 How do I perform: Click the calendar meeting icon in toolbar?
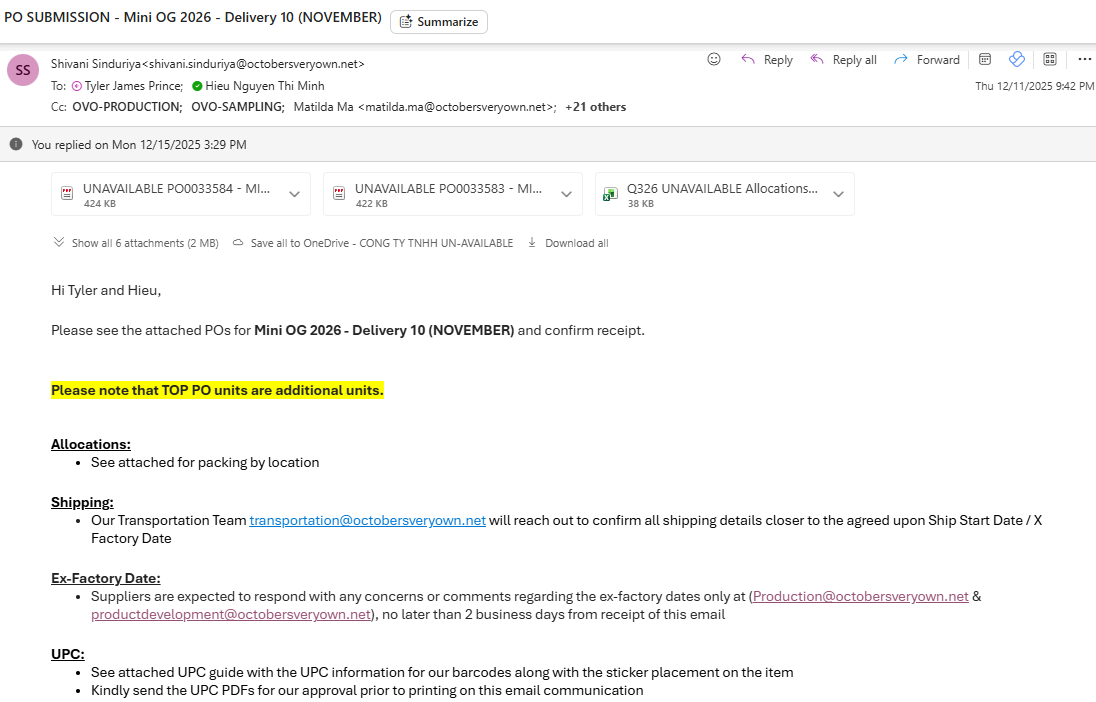[985, 59]
